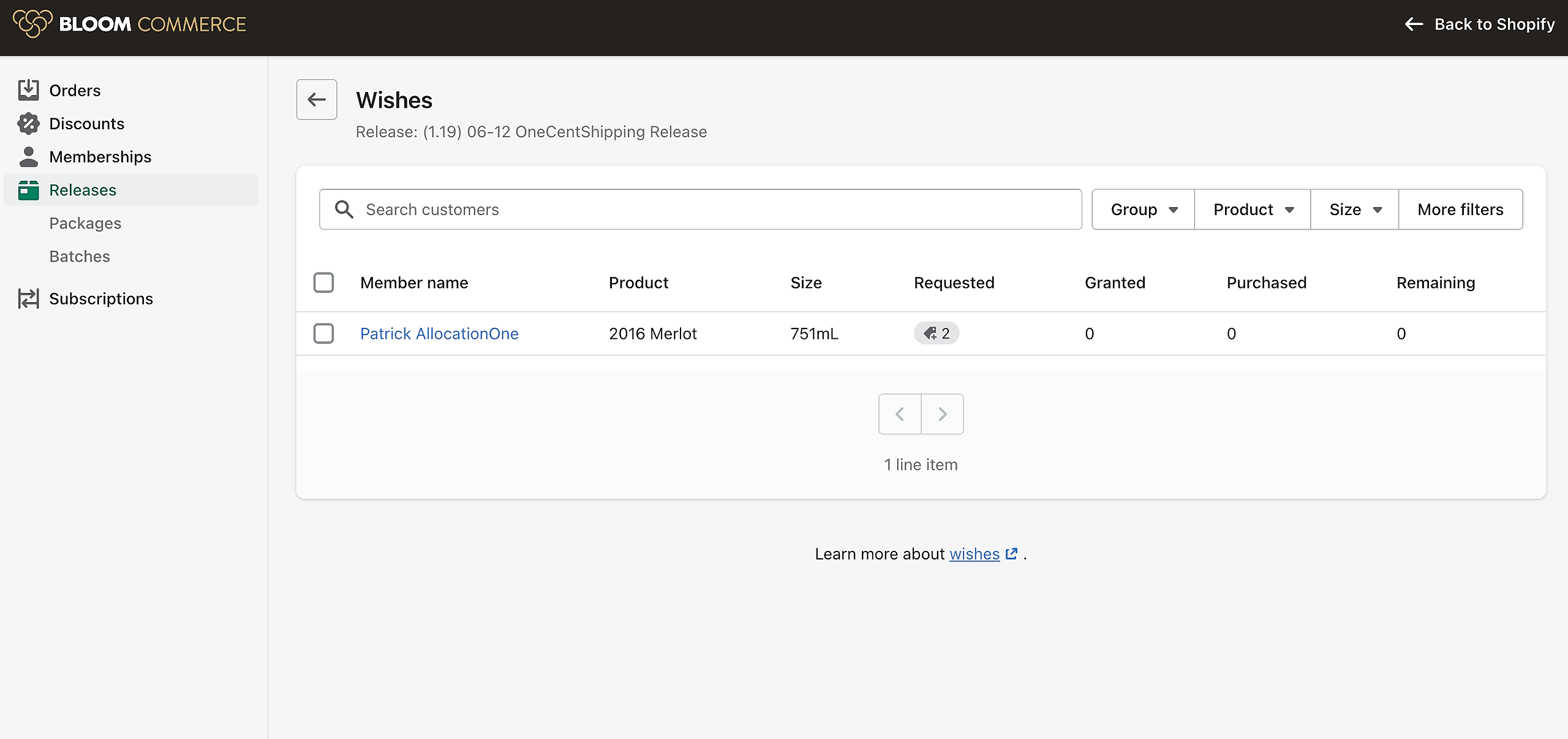Select all rows with header checkbox
Screen dimensions: 1568x739
323,282
